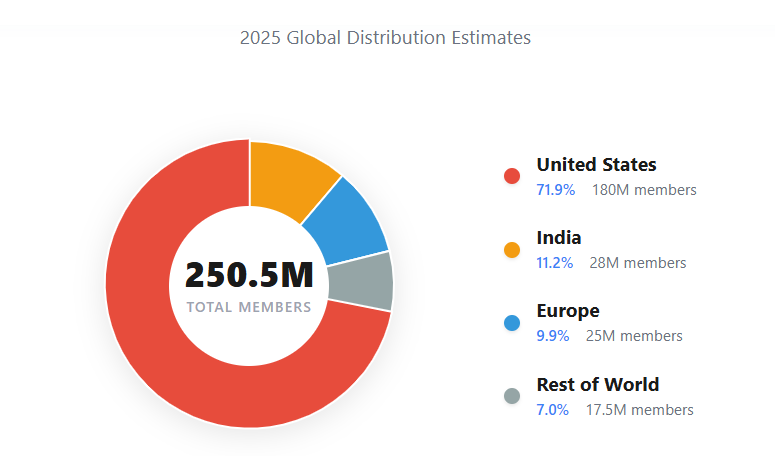Click the 2025 Global Distribution Estimates title

coord(385,38)
